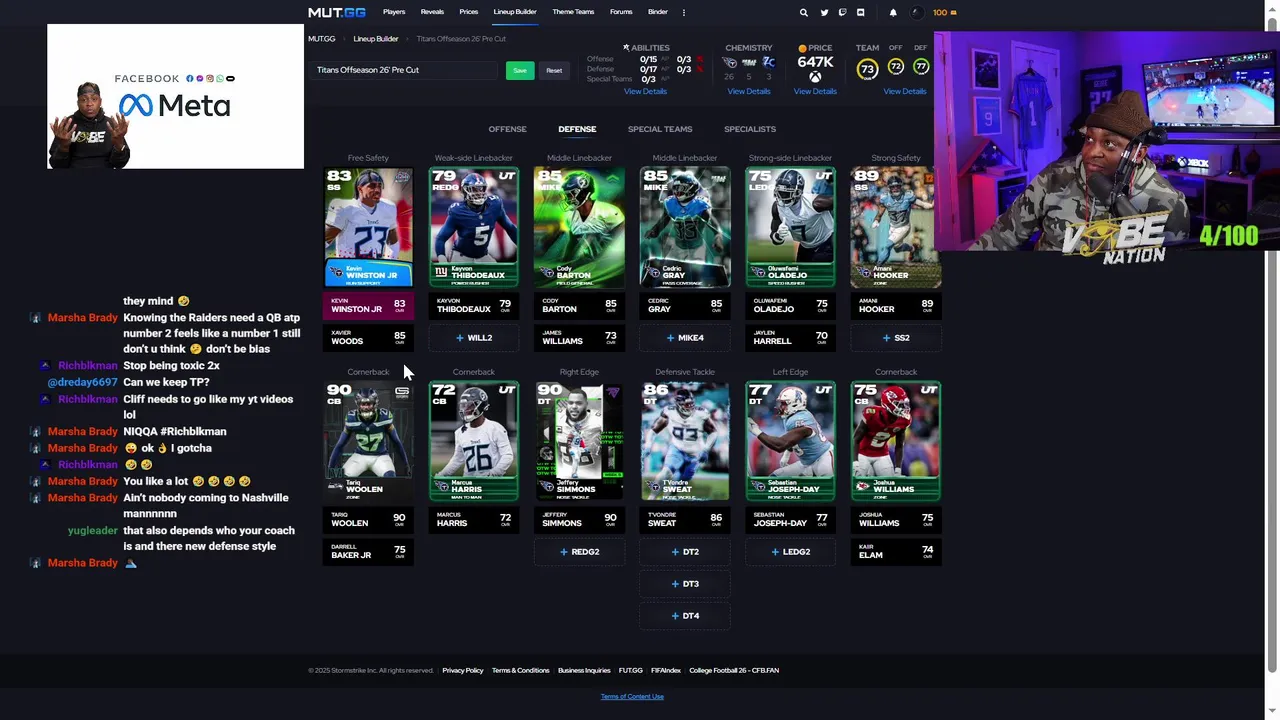View Details under Price
Screen dimensions: 1280x720
pyautogui.click(x=815, y=91)
